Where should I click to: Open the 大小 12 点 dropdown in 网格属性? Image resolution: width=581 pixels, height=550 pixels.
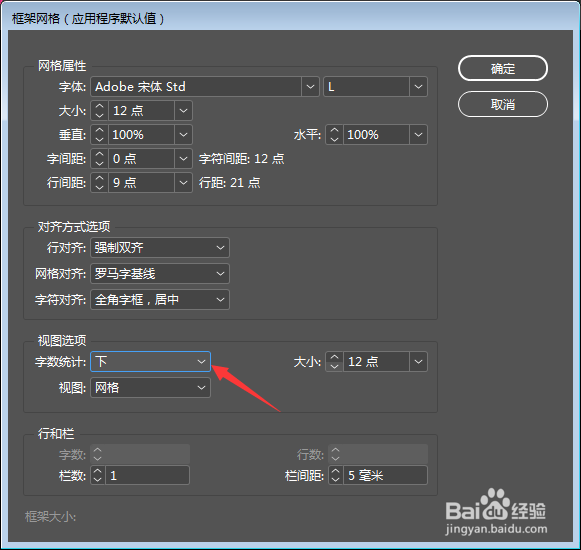pyautogui.click(x=183, y=110)
